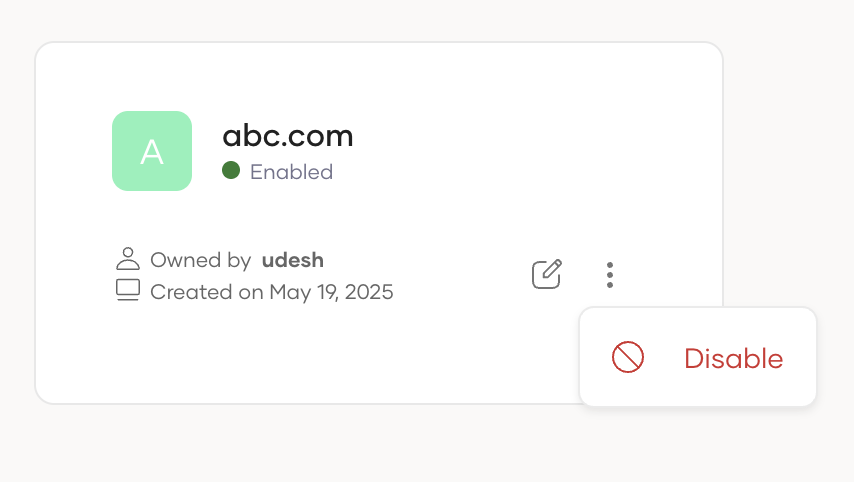Click the Owned by label
The image size is (854, 482).
coord(200,261)
